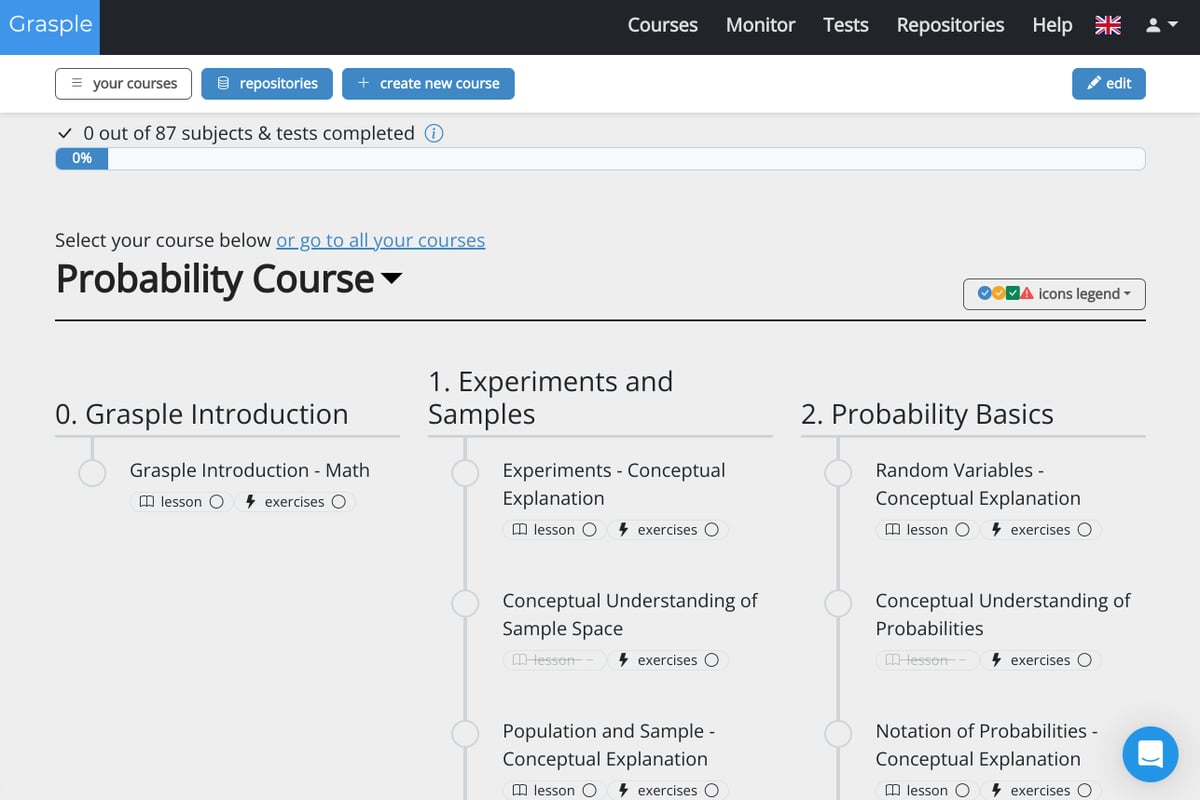Open subject Conceptual Understanding of Probabilities
This screenshot has height=800, width=1200.
coord(1003,614)
